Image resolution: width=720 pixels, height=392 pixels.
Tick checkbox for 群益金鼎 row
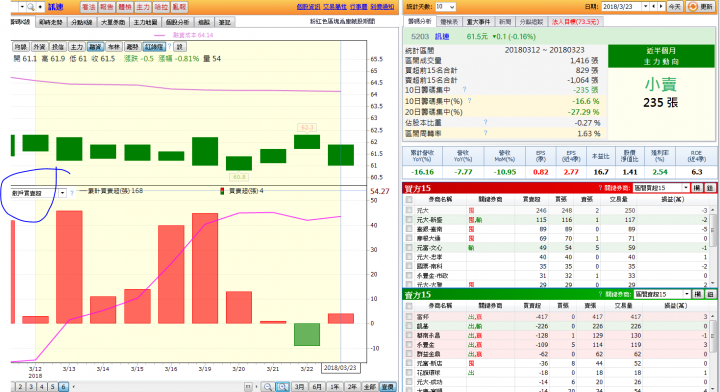tap(409, 354)
